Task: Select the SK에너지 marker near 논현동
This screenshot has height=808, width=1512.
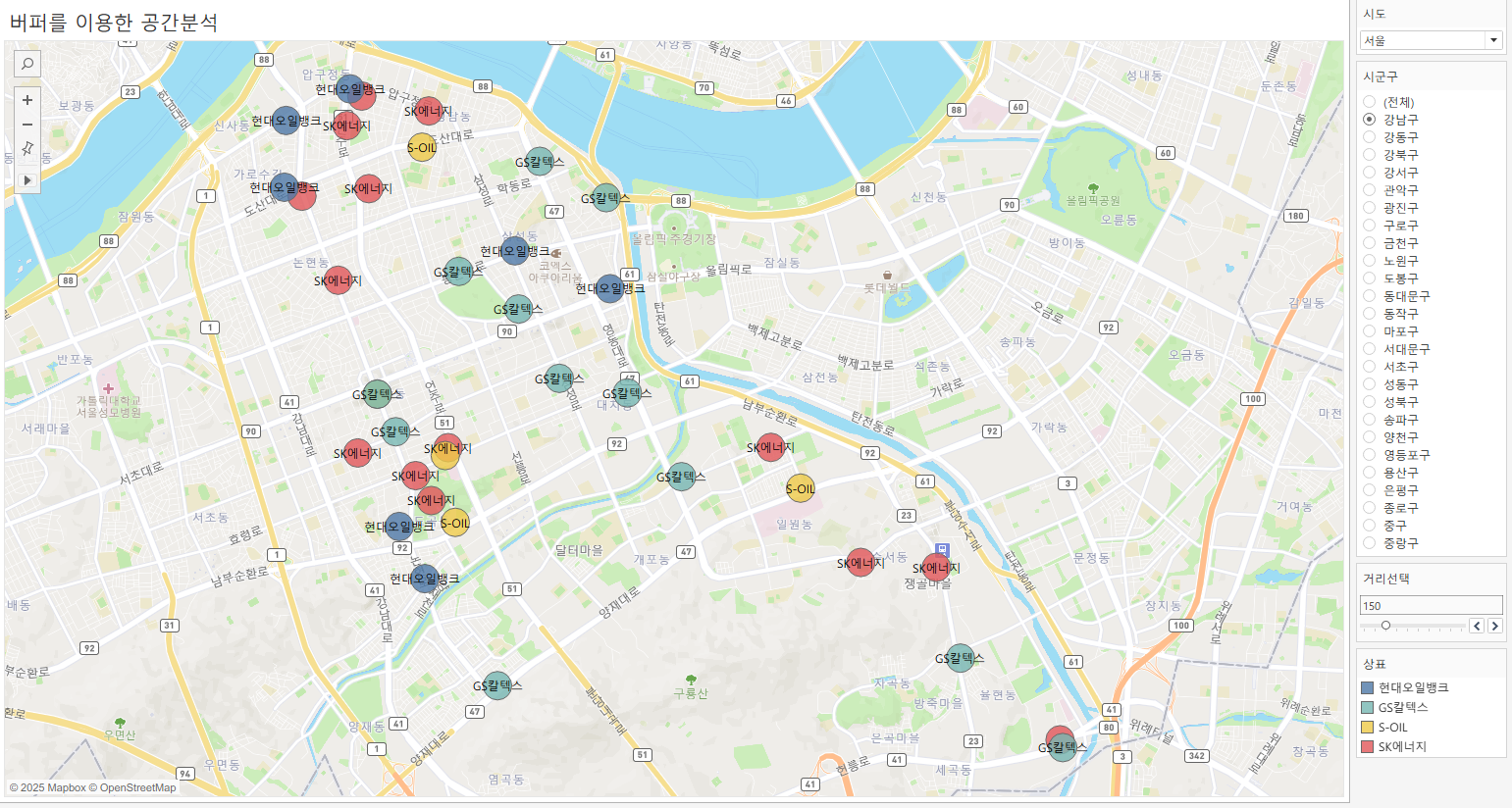Action: (x=338, y=280)
